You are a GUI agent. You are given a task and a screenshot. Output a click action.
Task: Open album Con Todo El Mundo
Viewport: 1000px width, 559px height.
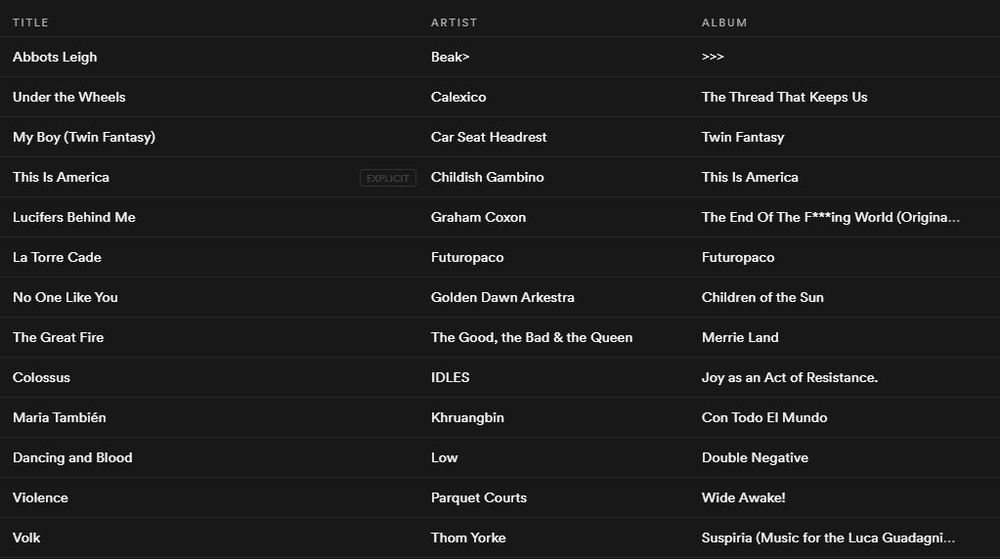(x=764, y=417)
